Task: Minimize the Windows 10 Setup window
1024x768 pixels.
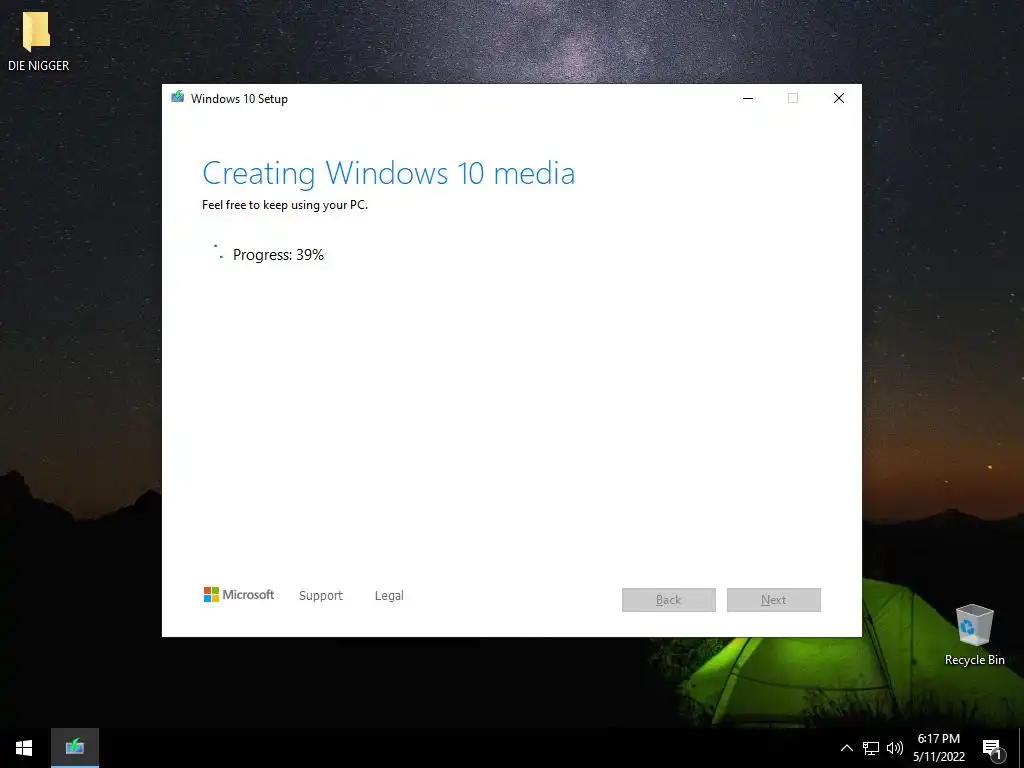Action: tap(748, 98)
